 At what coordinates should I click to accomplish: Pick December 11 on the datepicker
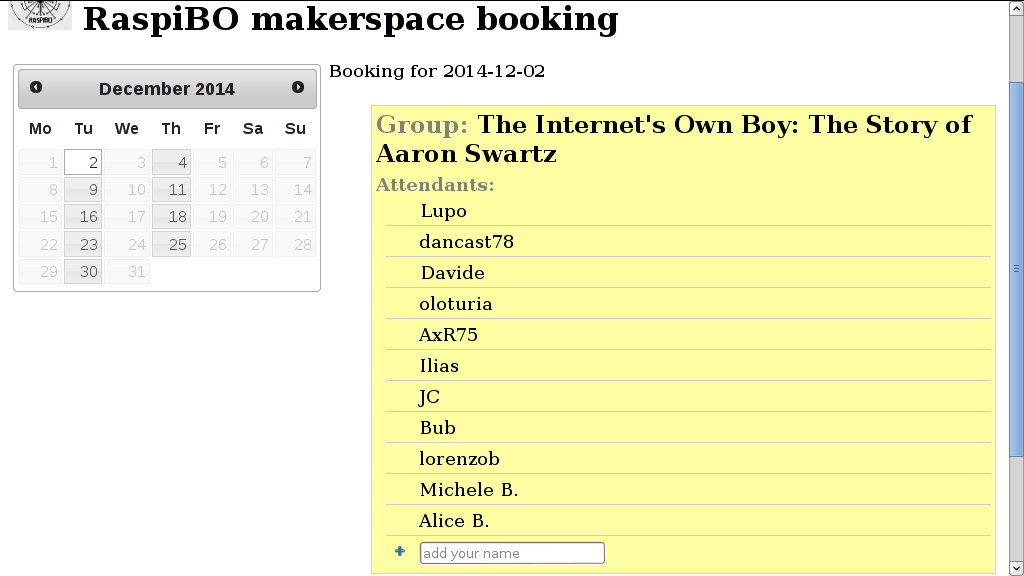coord(171,189)
